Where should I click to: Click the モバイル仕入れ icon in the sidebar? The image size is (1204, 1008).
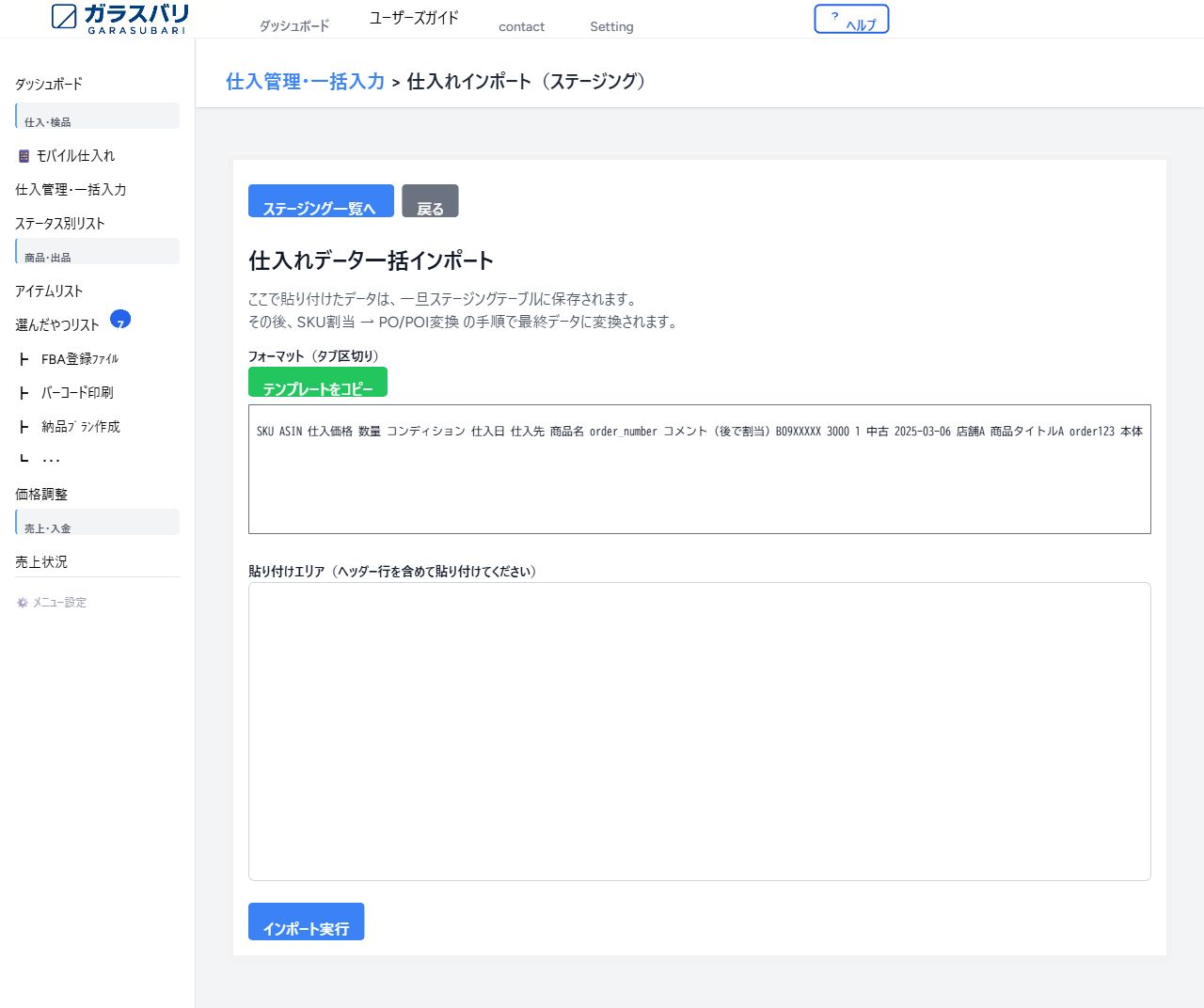click(x=23, y=155)
